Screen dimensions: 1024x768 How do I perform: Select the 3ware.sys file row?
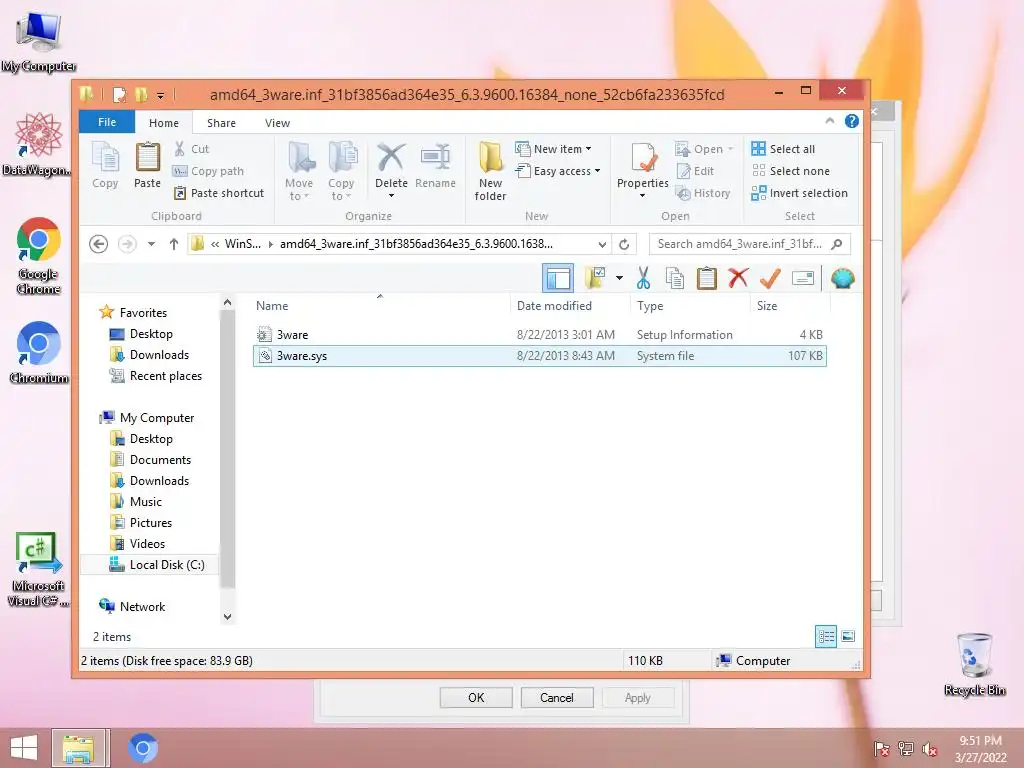[x=539, y=356]
